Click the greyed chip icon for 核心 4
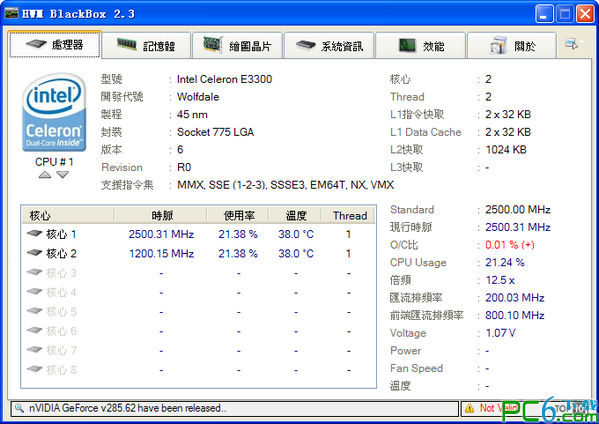599x424 pixels. (34, 291)
